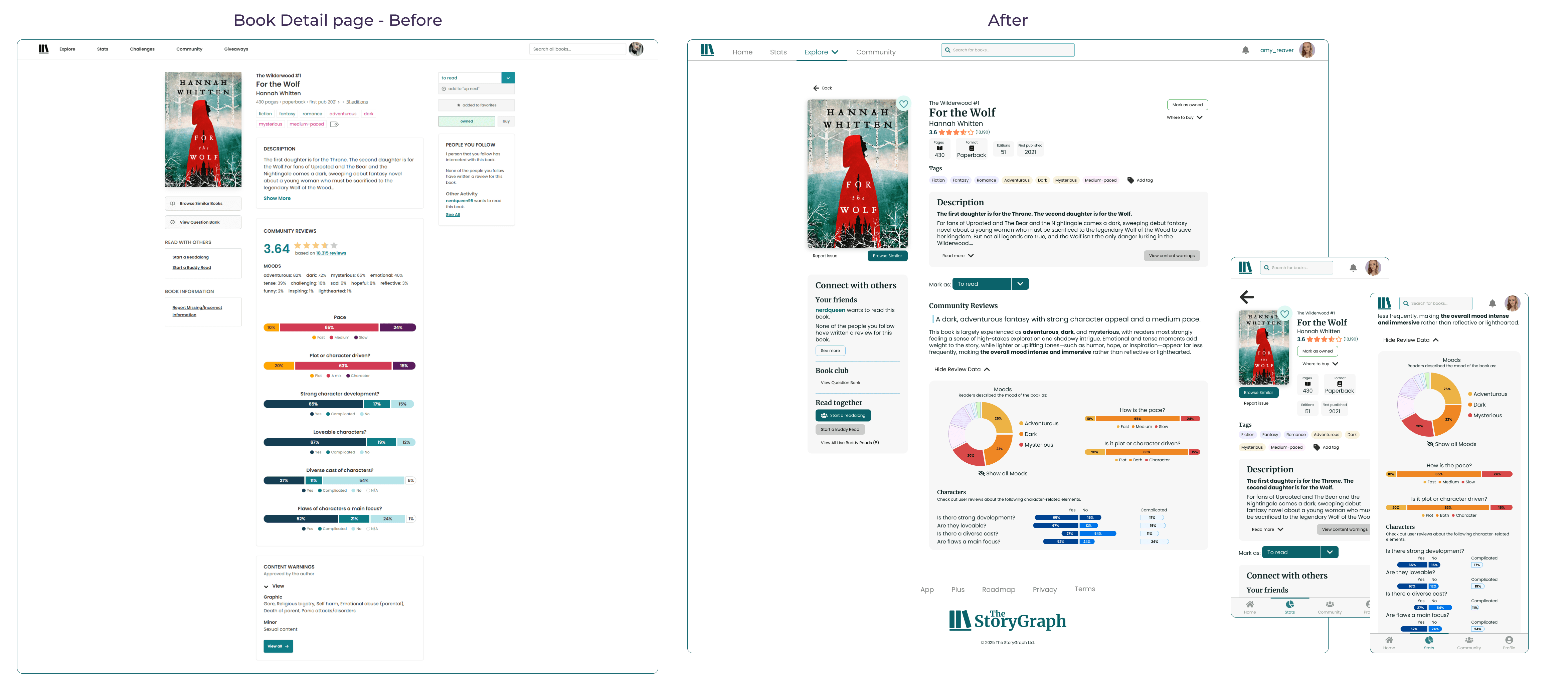Screen dimensions: 1568x690
Task: Click the heart favorite icon on desktop After cover
Action: point(903,104)
